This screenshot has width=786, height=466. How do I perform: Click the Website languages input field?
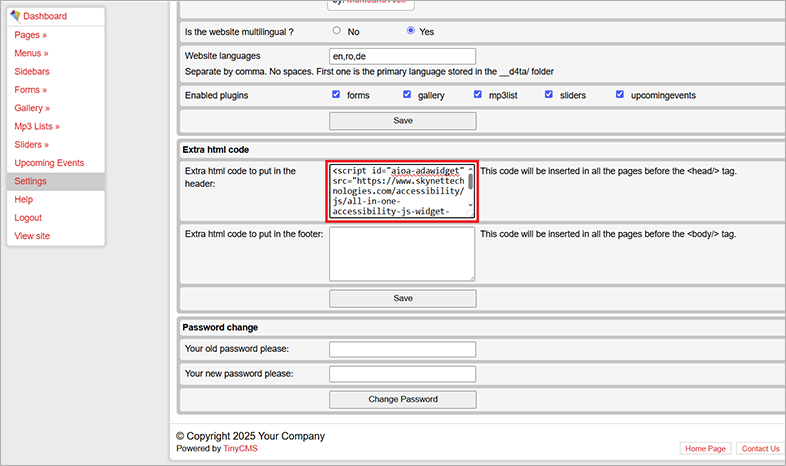402,57
